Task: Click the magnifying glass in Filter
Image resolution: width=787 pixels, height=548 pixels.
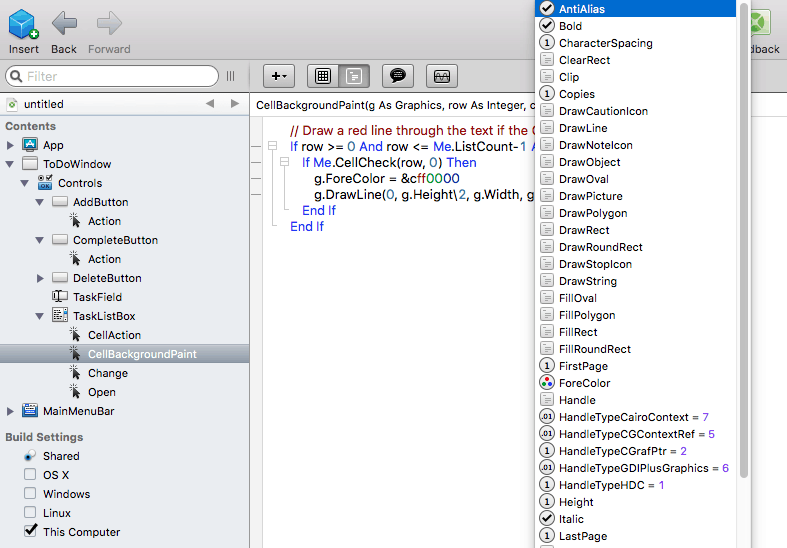Action: point(16,76)
